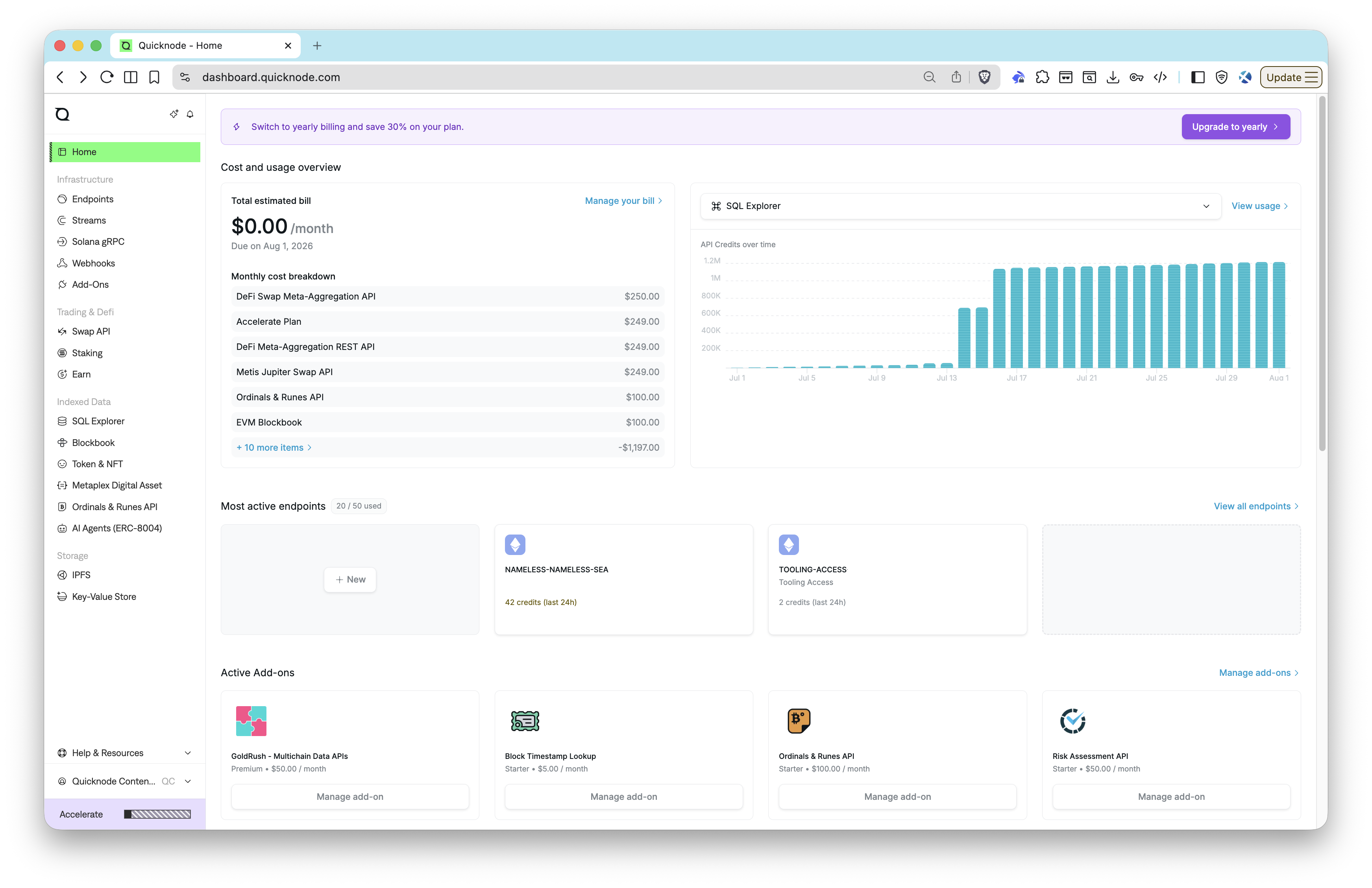Click the Ethereum icon on NAMELESS-NAMELESS-SEA card
The width and height of the screenshot is (1372, 888).
point(515,544)
